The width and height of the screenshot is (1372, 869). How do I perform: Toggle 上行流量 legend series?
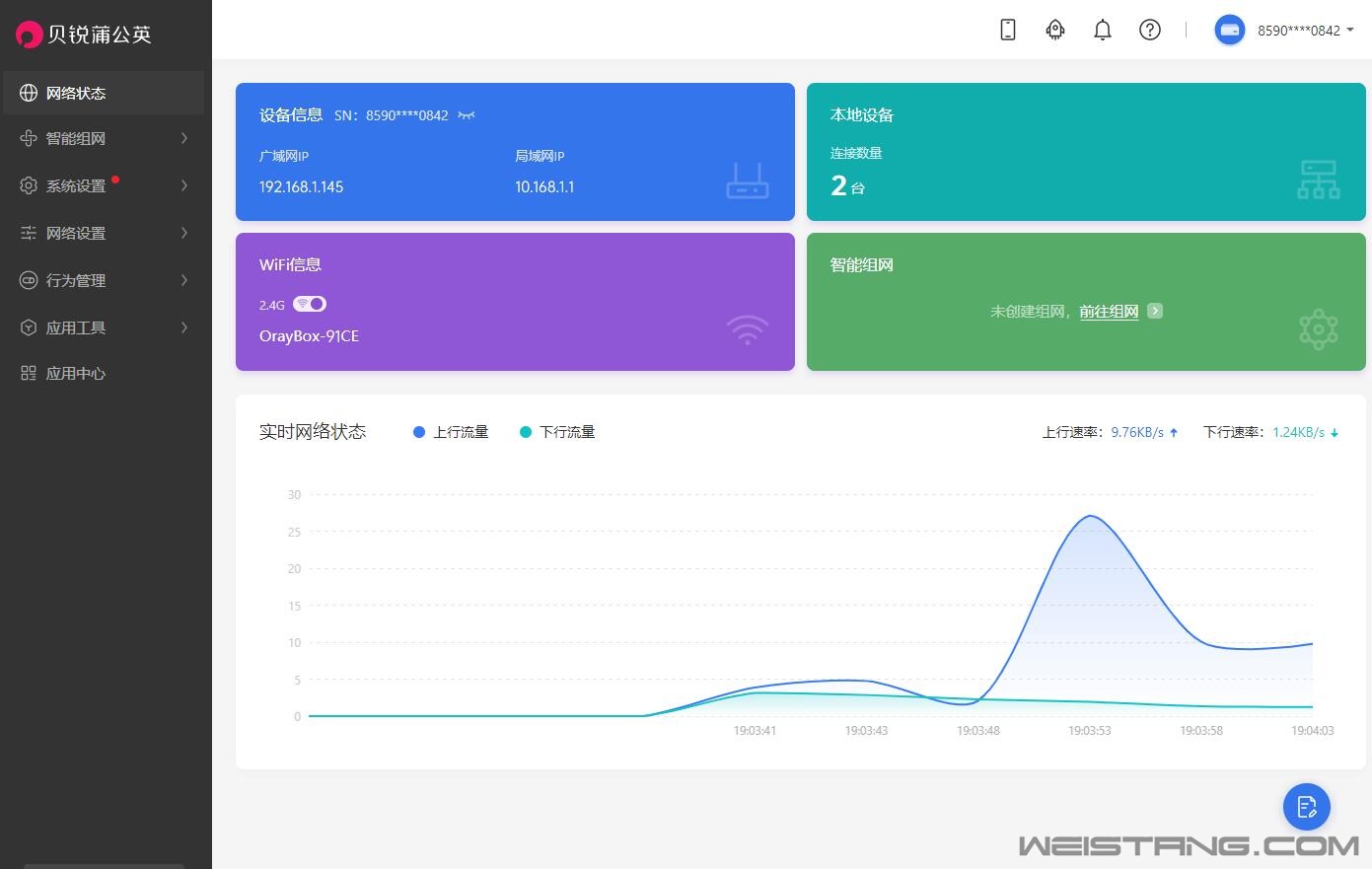pos(451,432)
